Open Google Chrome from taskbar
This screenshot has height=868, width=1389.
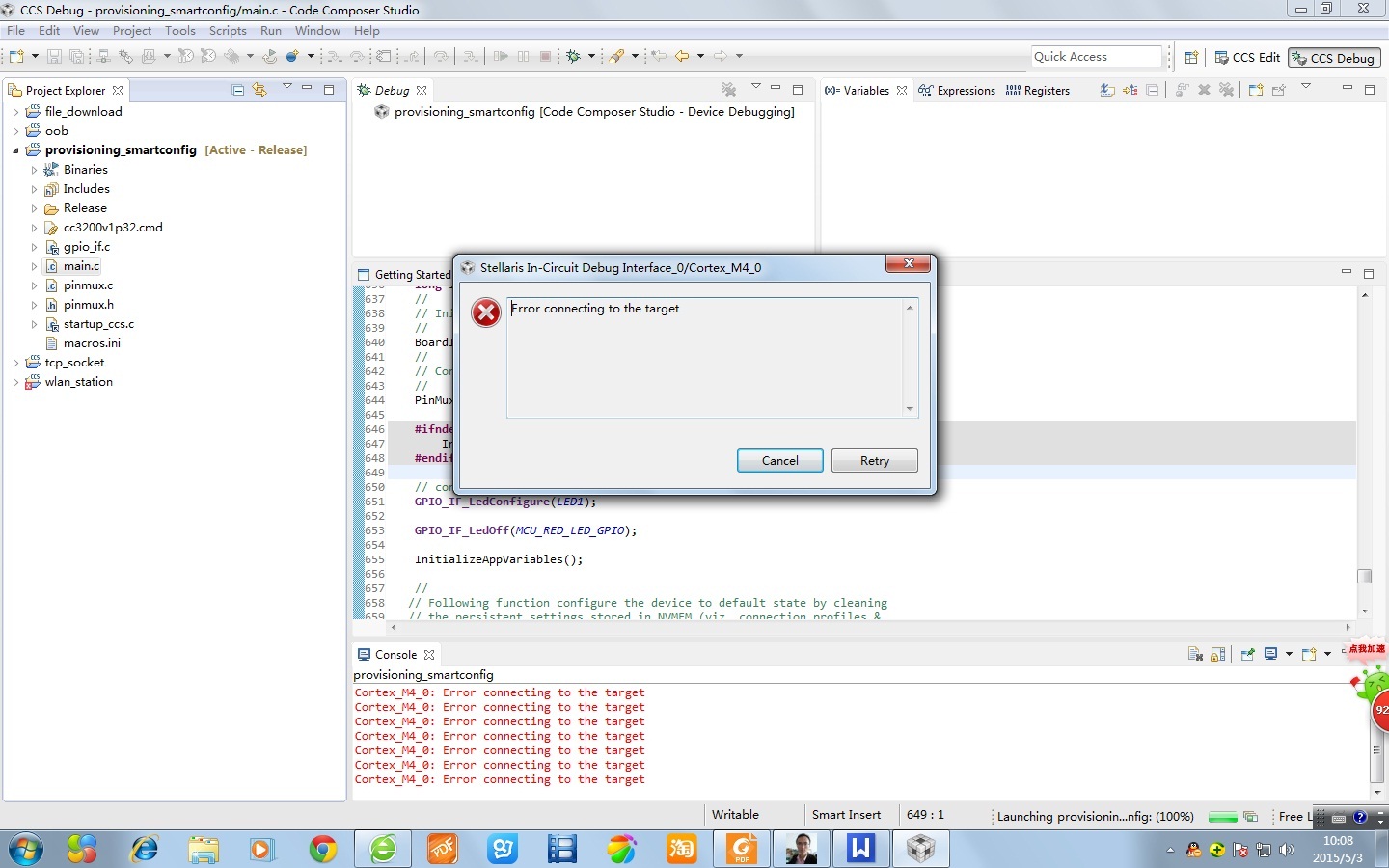tap(323, 849)
